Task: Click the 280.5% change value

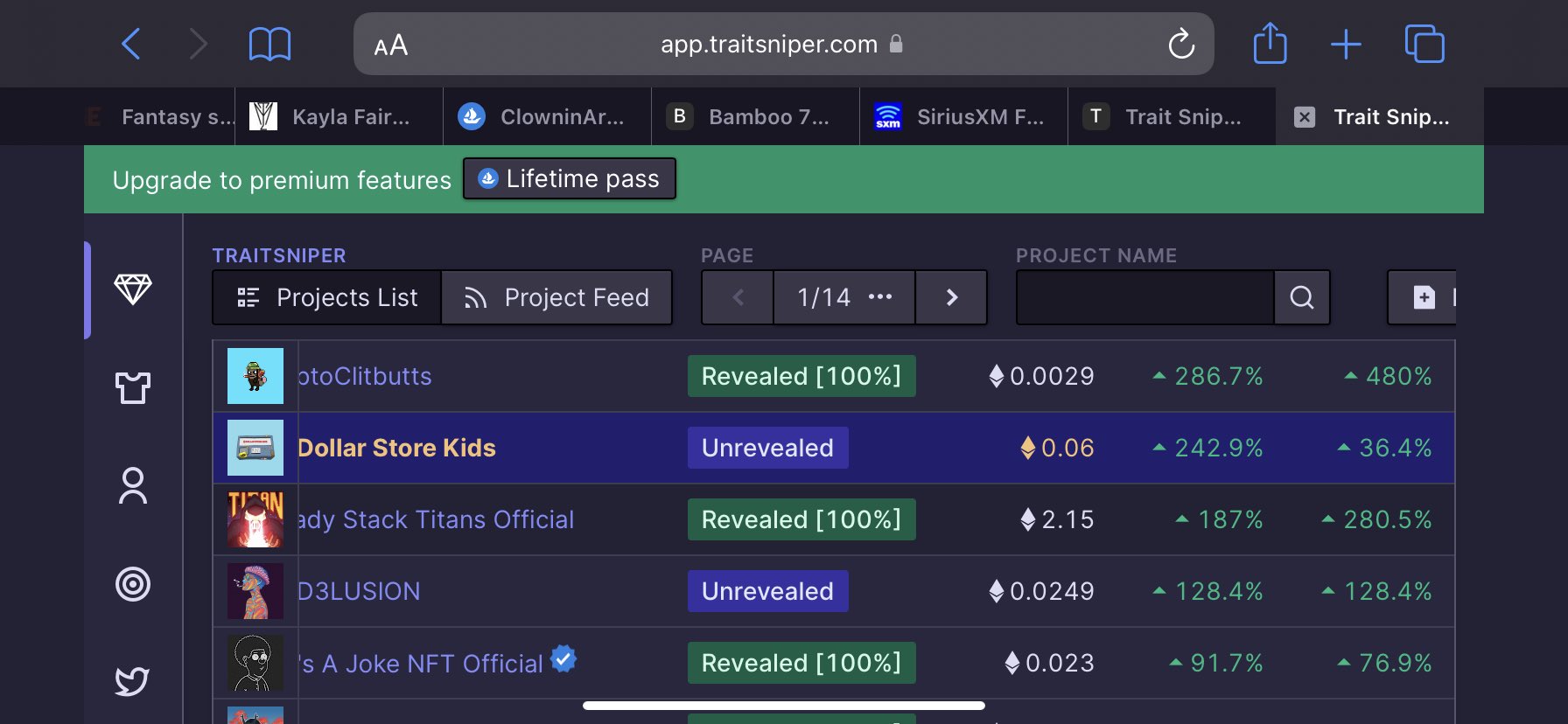Action: (x=1388, y=519)
